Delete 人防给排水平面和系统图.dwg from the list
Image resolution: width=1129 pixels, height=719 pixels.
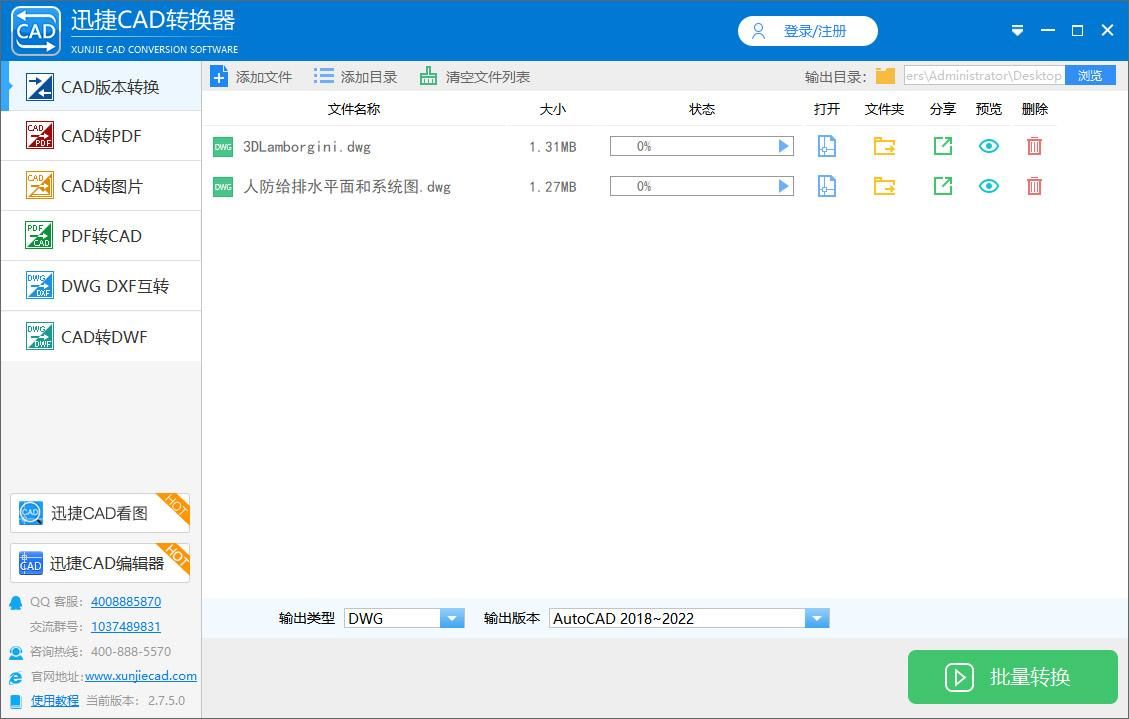[1034, 186]
